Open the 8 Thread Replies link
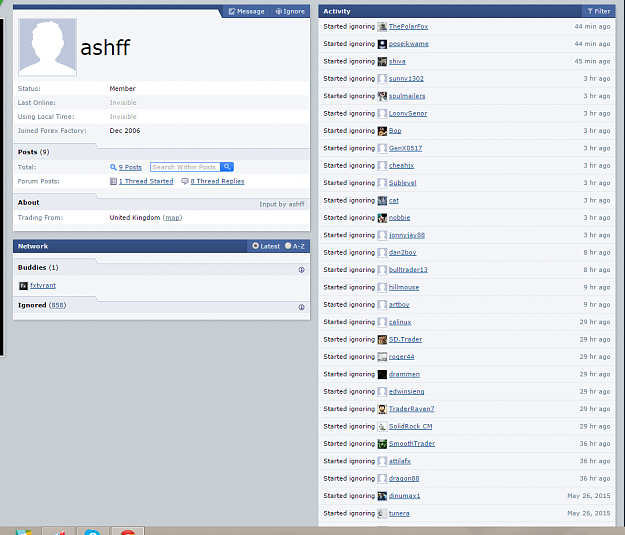The height and width of the screenshot is (535, 625). pyautogui.click(x=217, y=181)
